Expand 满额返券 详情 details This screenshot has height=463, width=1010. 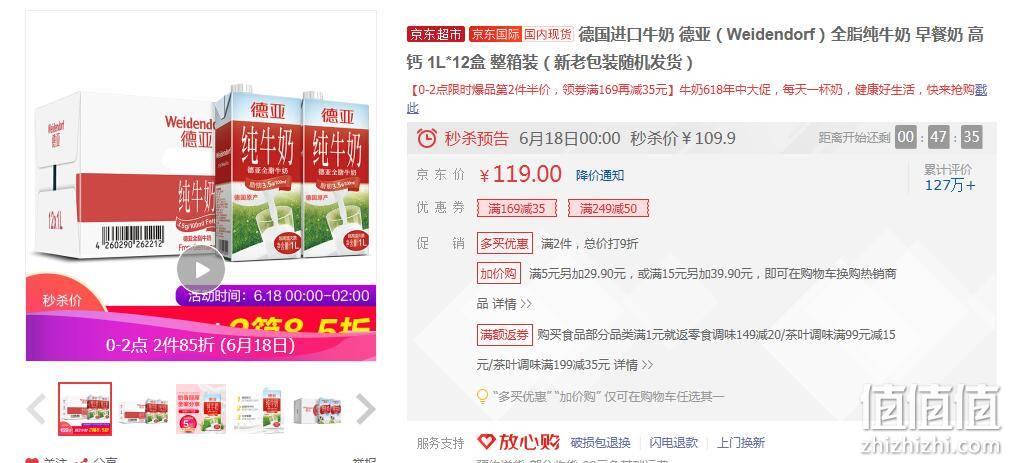tap(633, 364)
